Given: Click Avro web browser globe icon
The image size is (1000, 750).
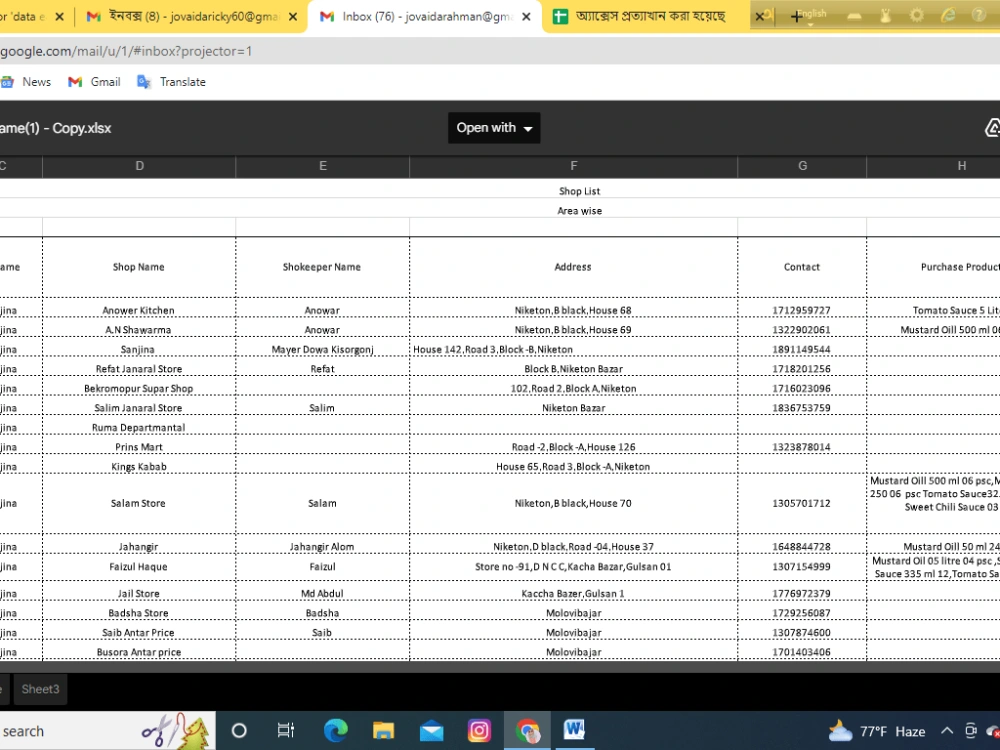Looking at the screenshot, I should coord(948,15).
